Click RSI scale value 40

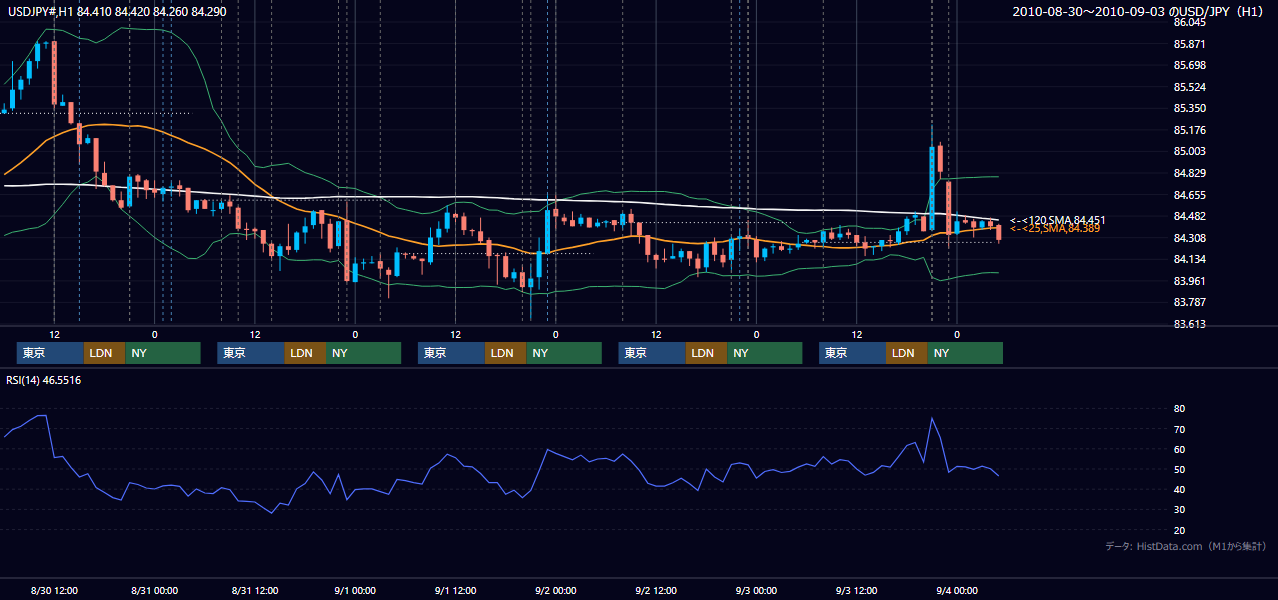pyautogui.click(x=1179, y=489)
